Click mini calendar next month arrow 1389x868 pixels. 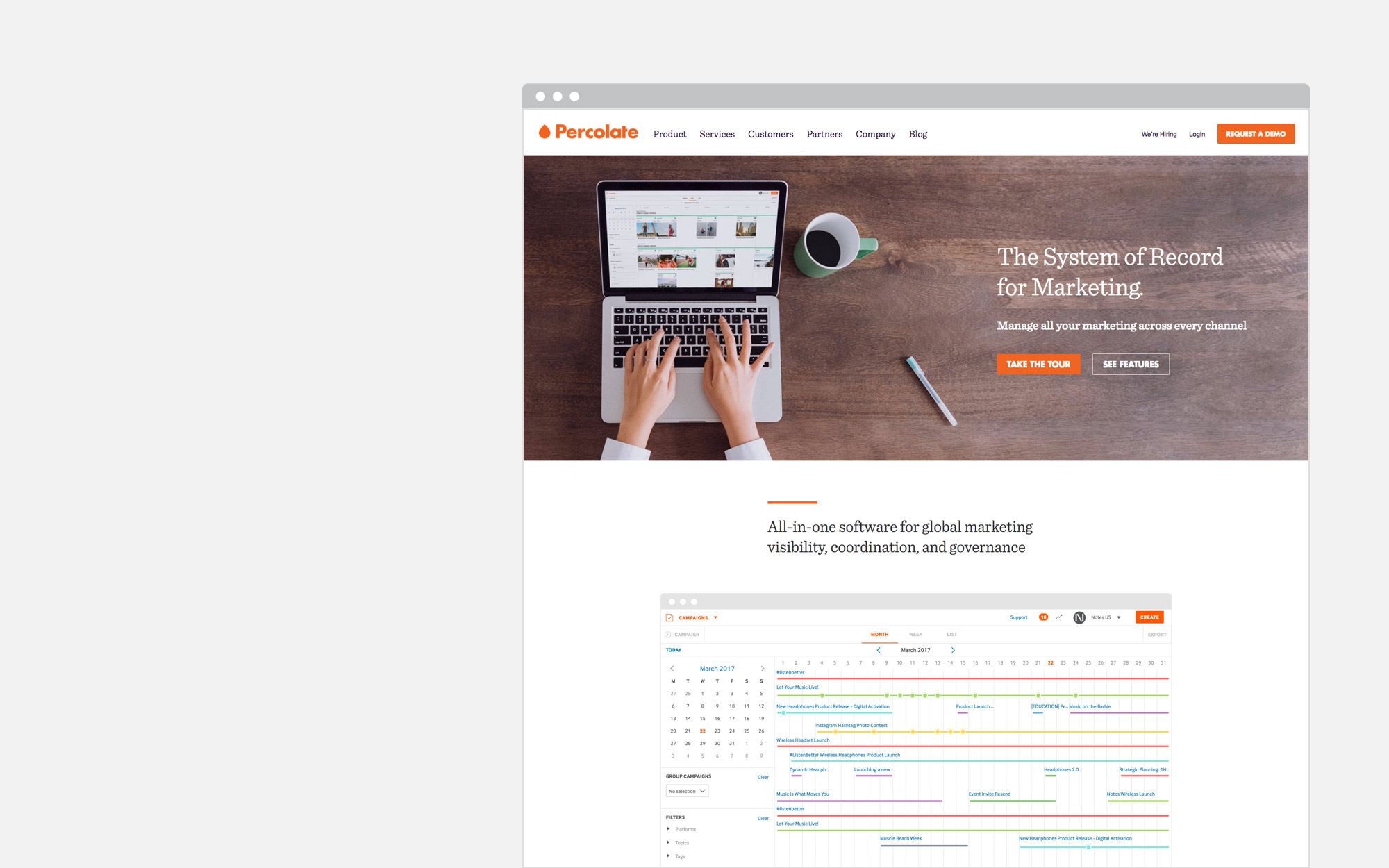tap(763, 669)
